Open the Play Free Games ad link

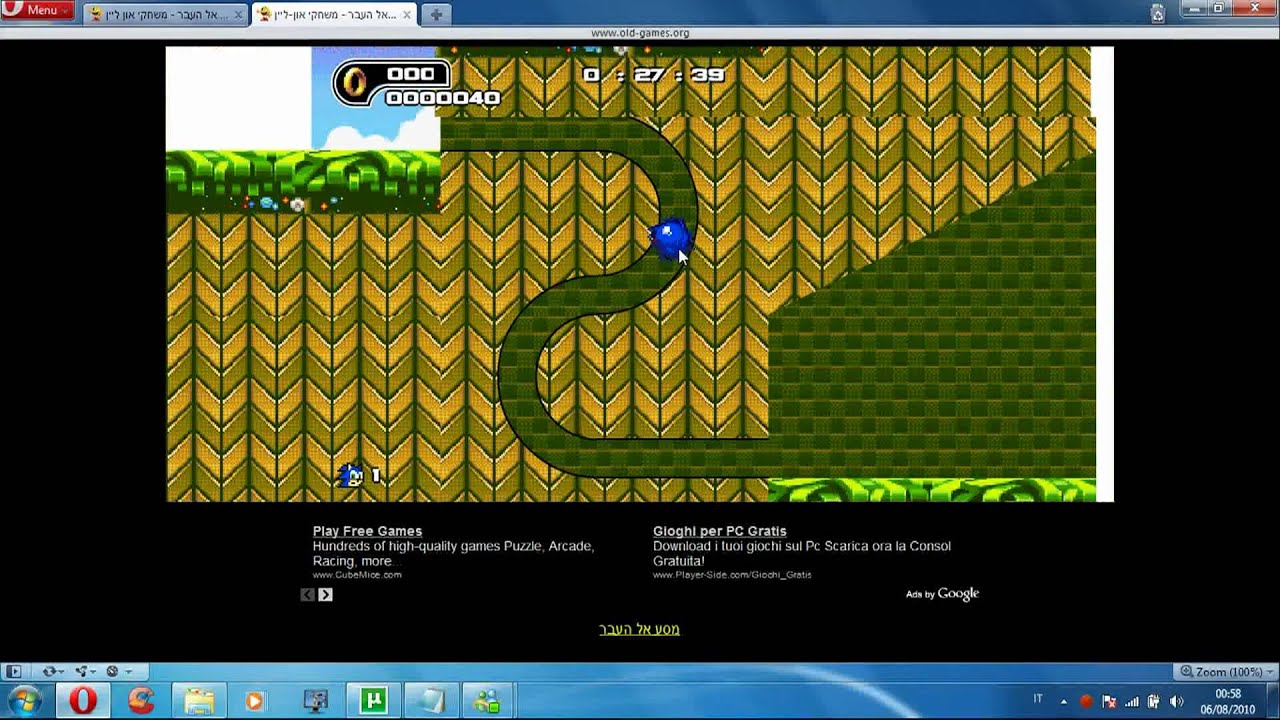click(367, 531)
